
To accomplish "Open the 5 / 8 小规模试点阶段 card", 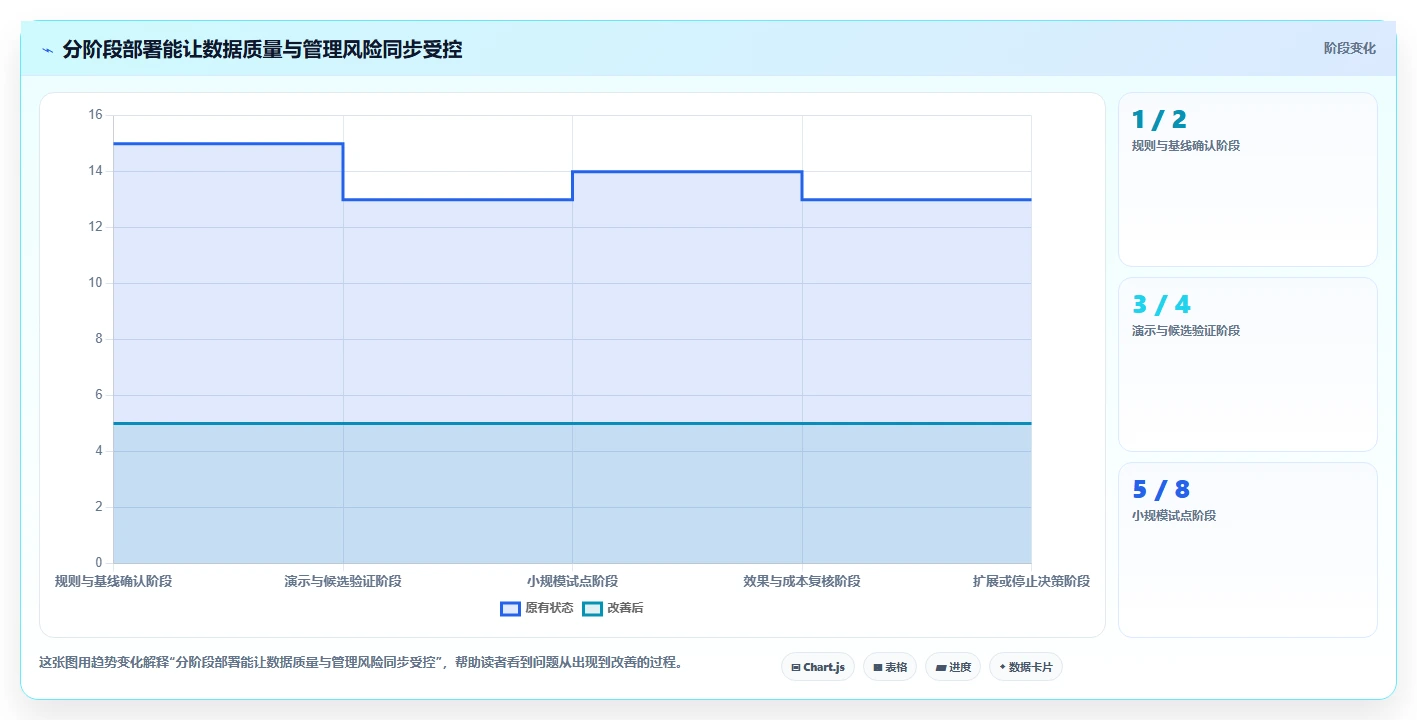I will [x=1248, y=550].
